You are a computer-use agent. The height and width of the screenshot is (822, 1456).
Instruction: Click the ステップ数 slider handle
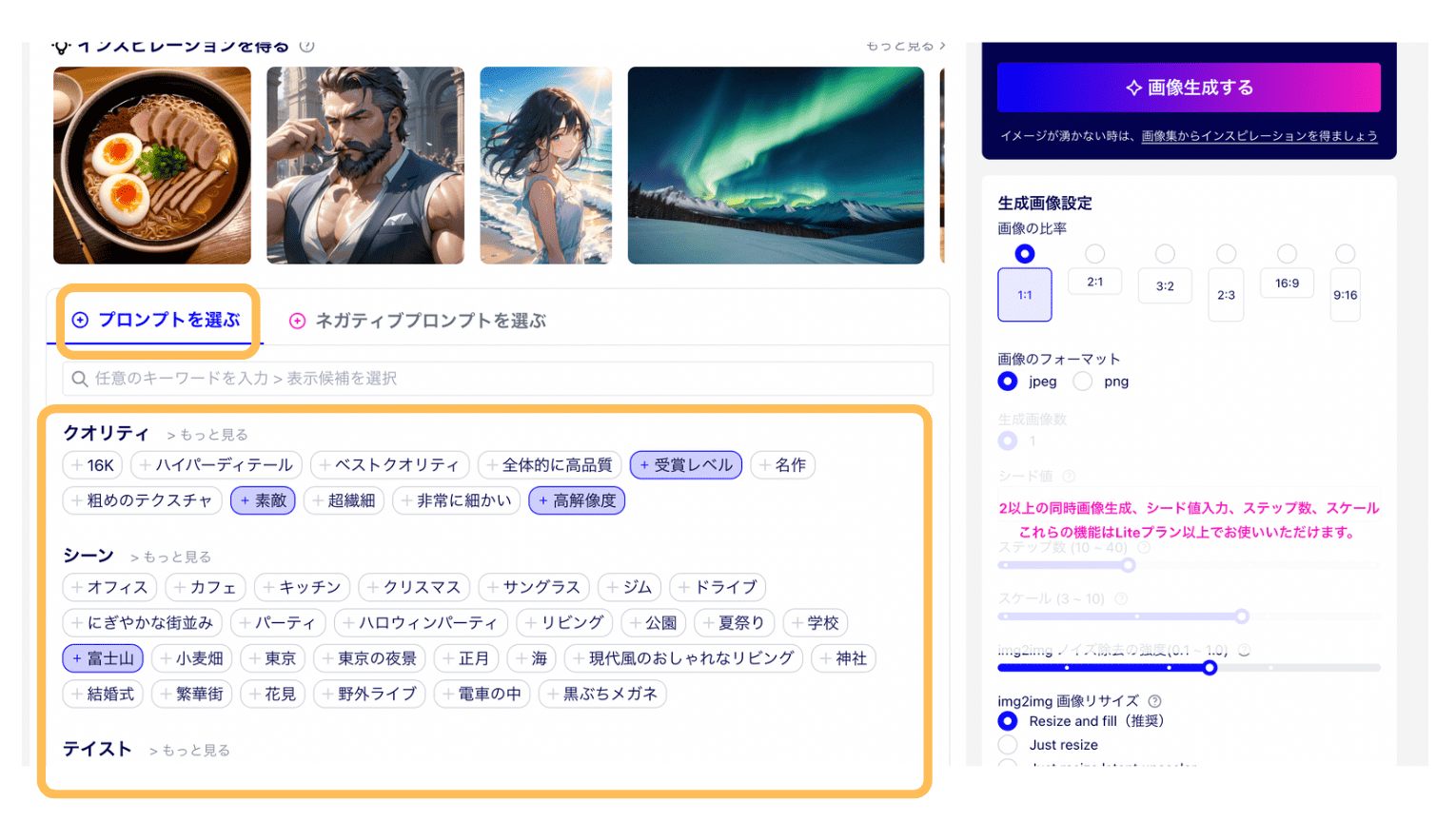[1128, 565]
